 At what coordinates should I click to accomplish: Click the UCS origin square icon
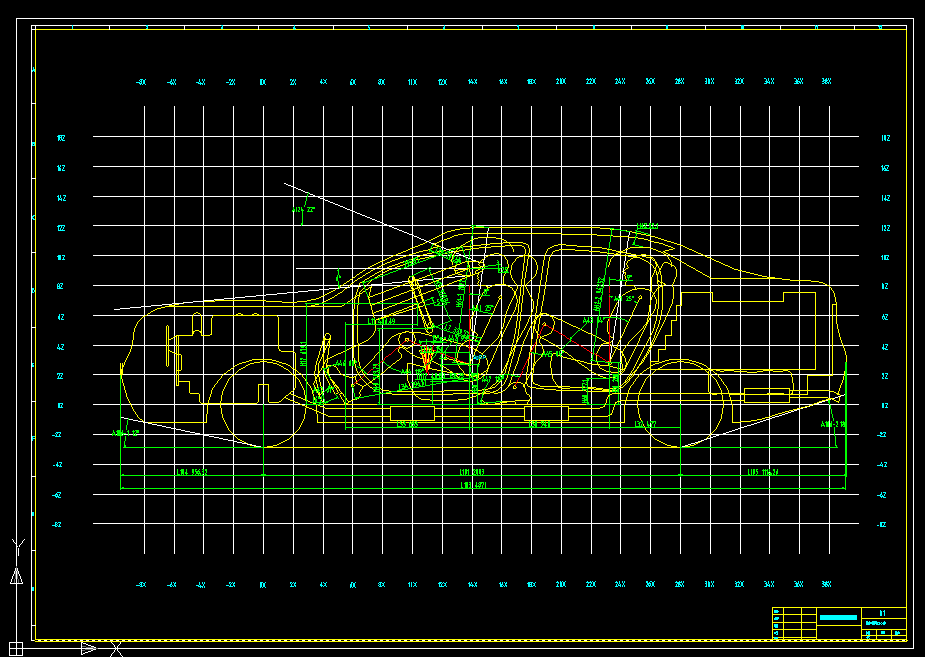click(x=16, y=649)
